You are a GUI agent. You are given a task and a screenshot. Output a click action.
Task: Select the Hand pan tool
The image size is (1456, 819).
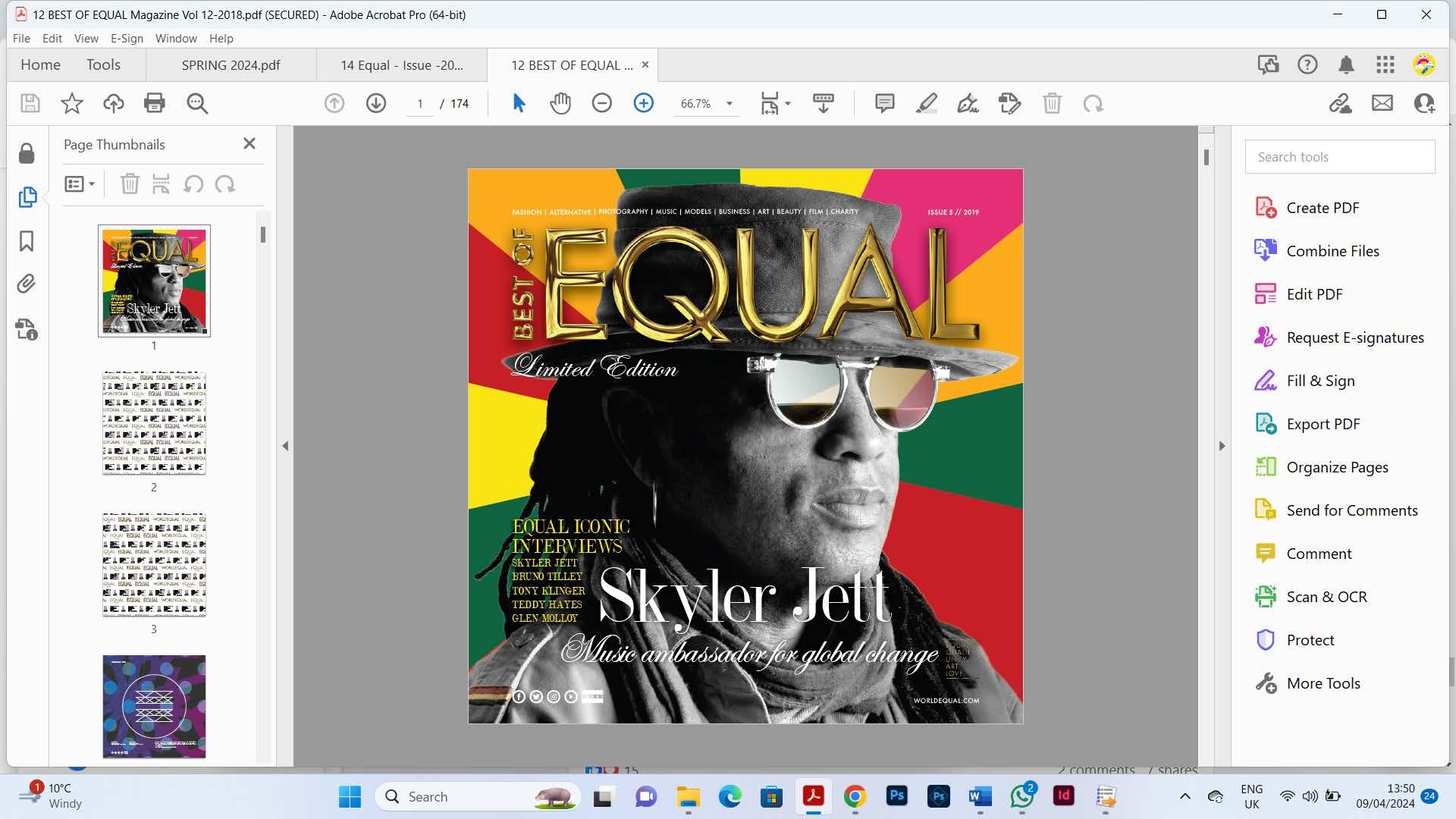560,103
